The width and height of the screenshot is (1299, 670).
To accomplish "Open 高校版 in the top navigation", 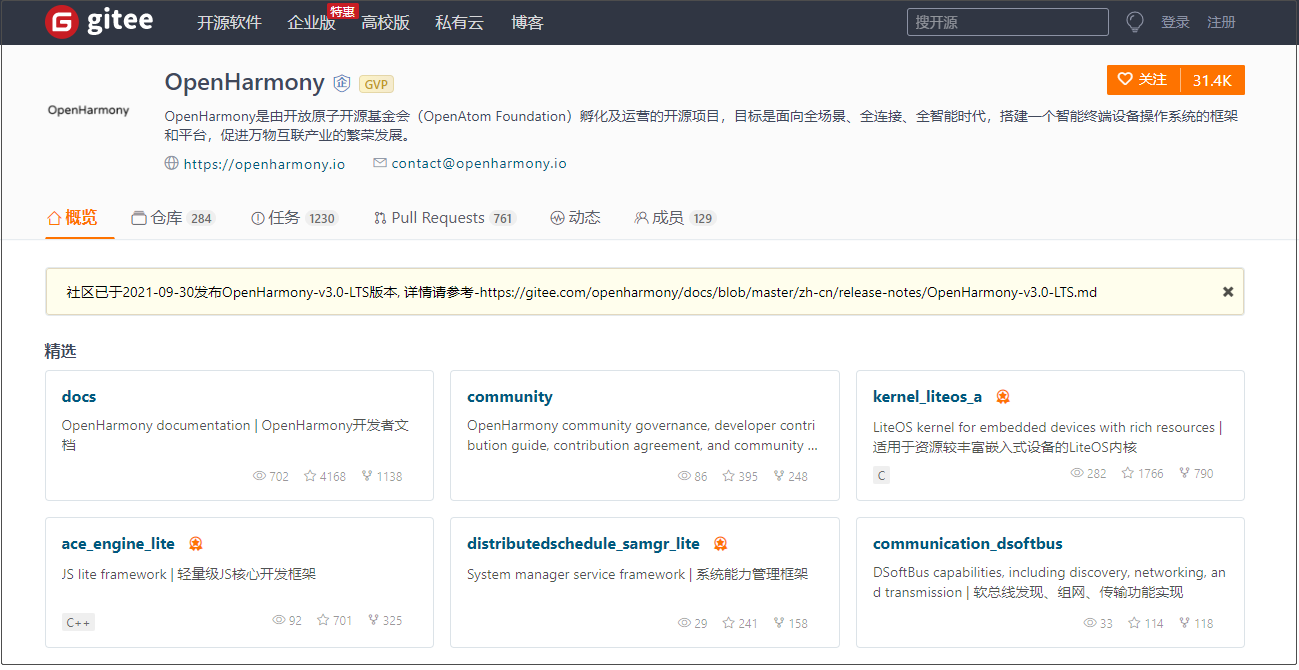I will [385, 22].
